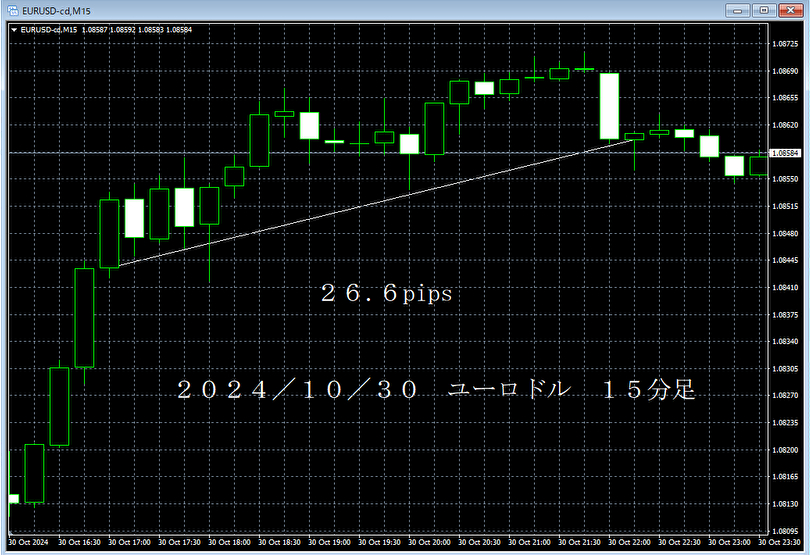Click the 1.08690 price axis label
The width and height of the screenshot is (810, 555).
tap(785, 71)
